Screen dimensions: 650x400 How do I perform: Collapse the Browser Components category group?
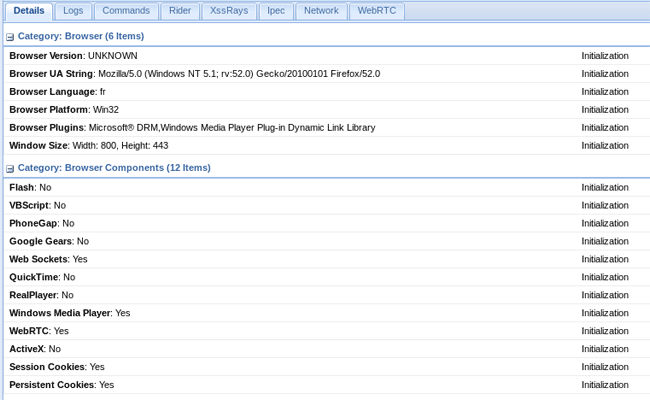(x=10, y=168)
